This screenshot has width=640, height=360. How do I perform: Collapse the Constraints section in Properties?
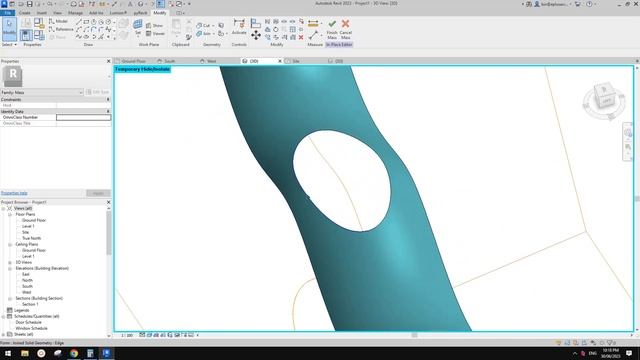click(x=108, y=100)
